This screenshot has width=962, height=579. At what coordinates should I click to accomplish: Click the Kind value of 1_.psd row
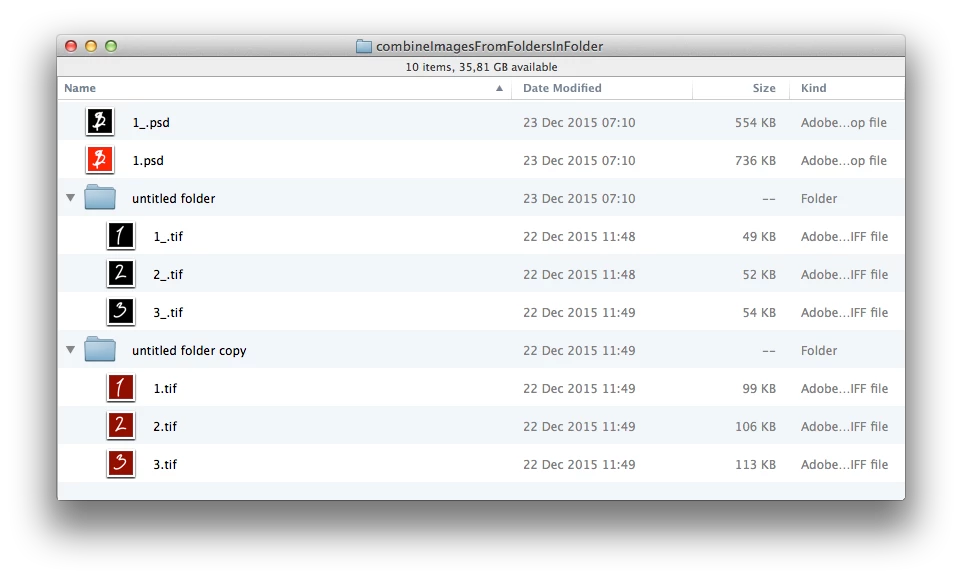pyautogui.click(x=844, y=122)
